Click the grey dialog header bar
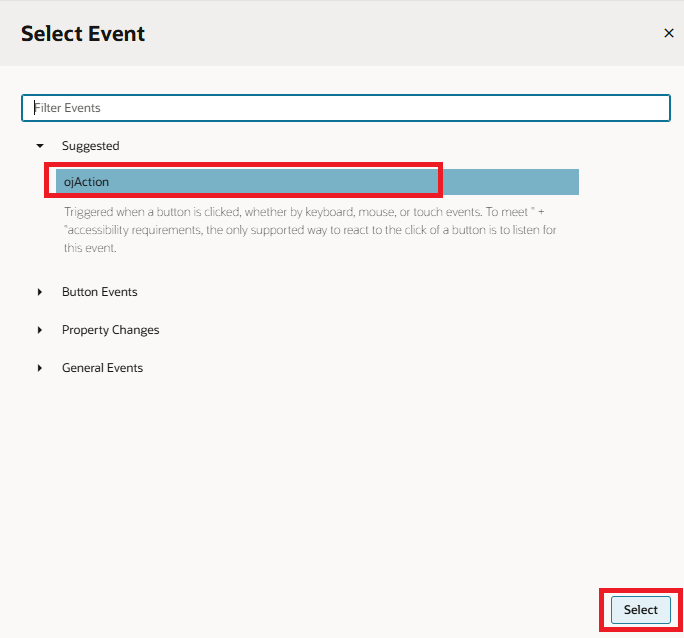The height and width of the screenshot is (638, 684). pyautogui.click(x=400, y=33)
